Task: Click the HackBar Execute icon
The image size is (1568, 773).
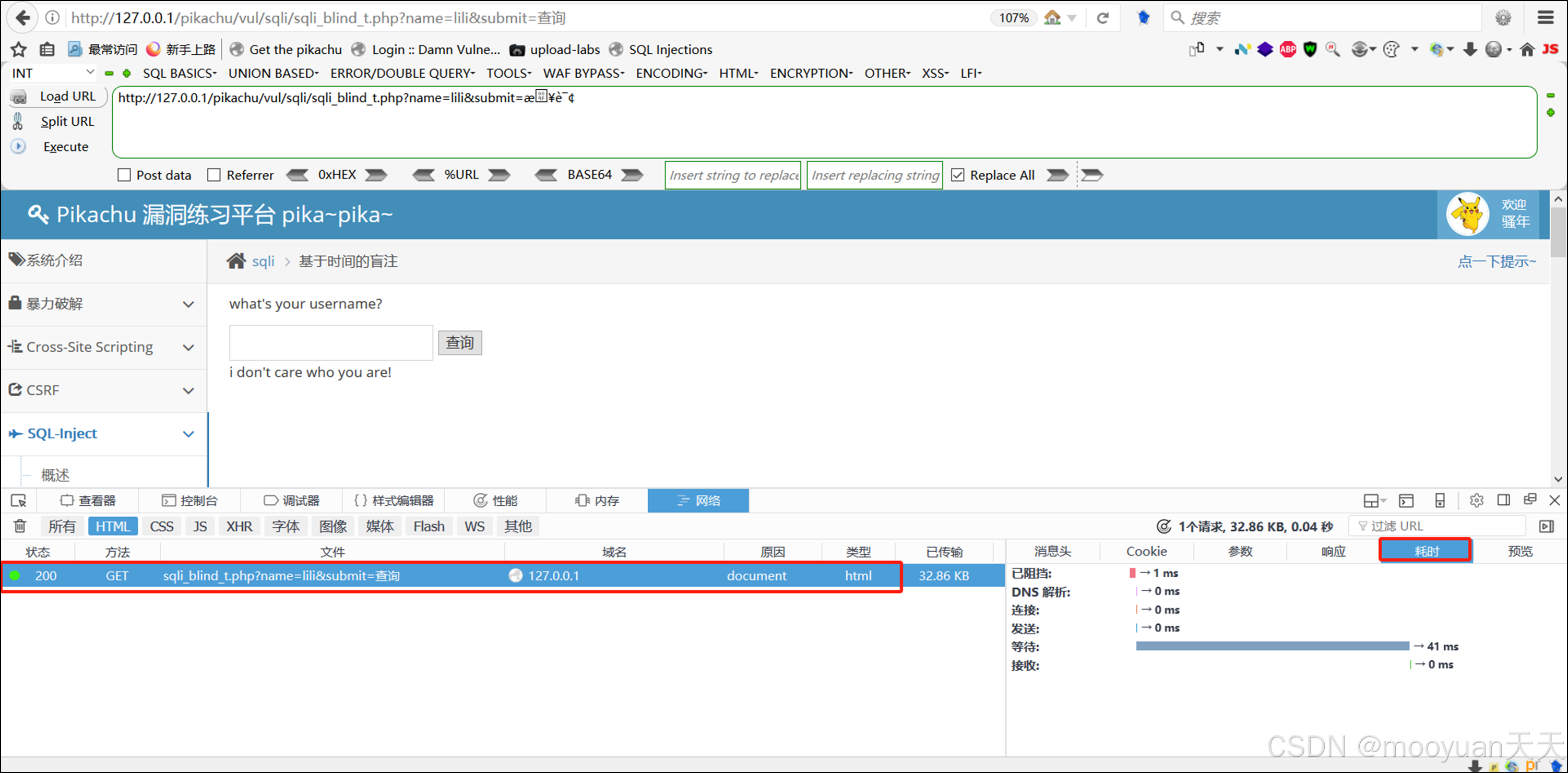Action: pos(18,147)
